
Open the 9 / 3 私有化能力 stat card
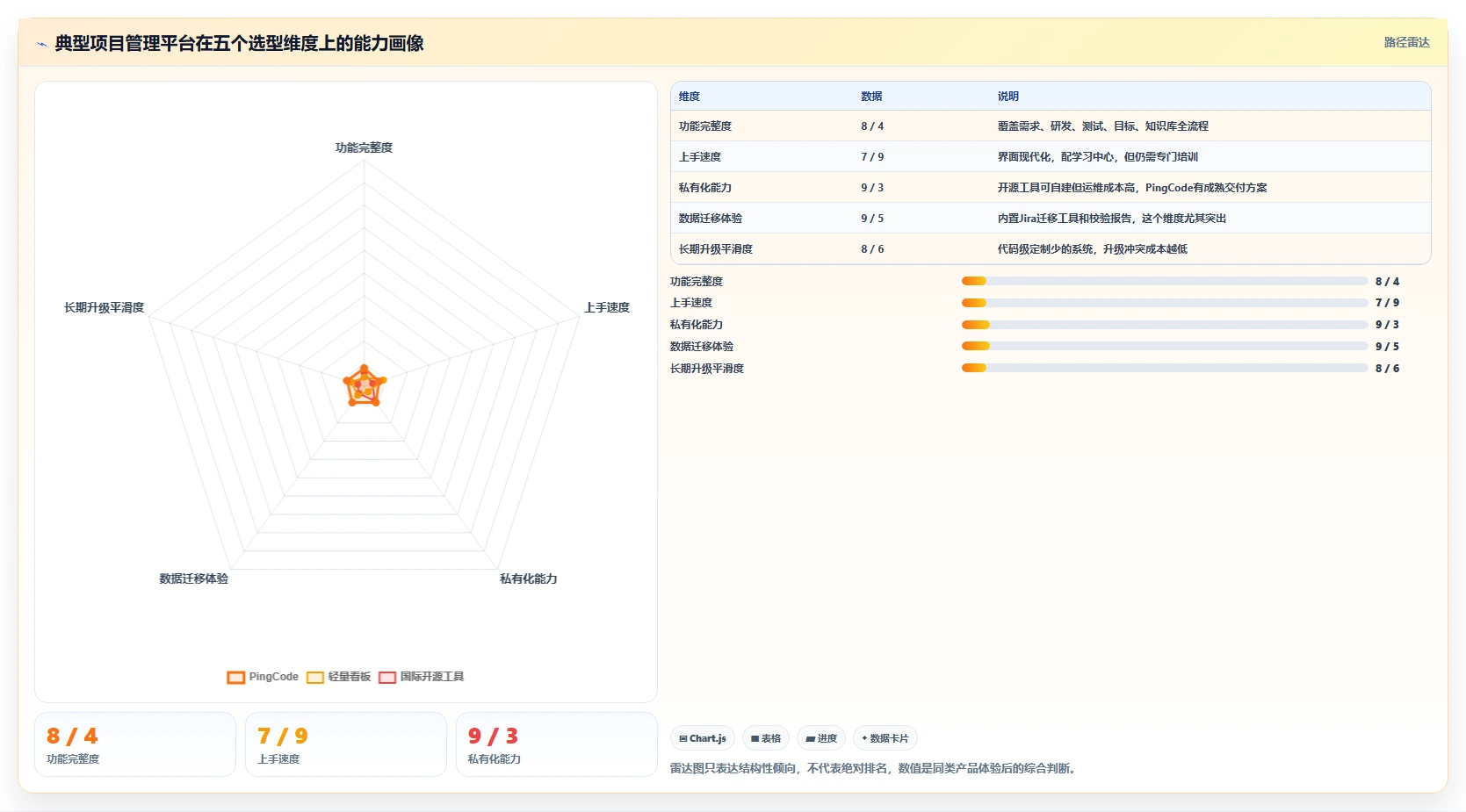(x=557, y=744)
